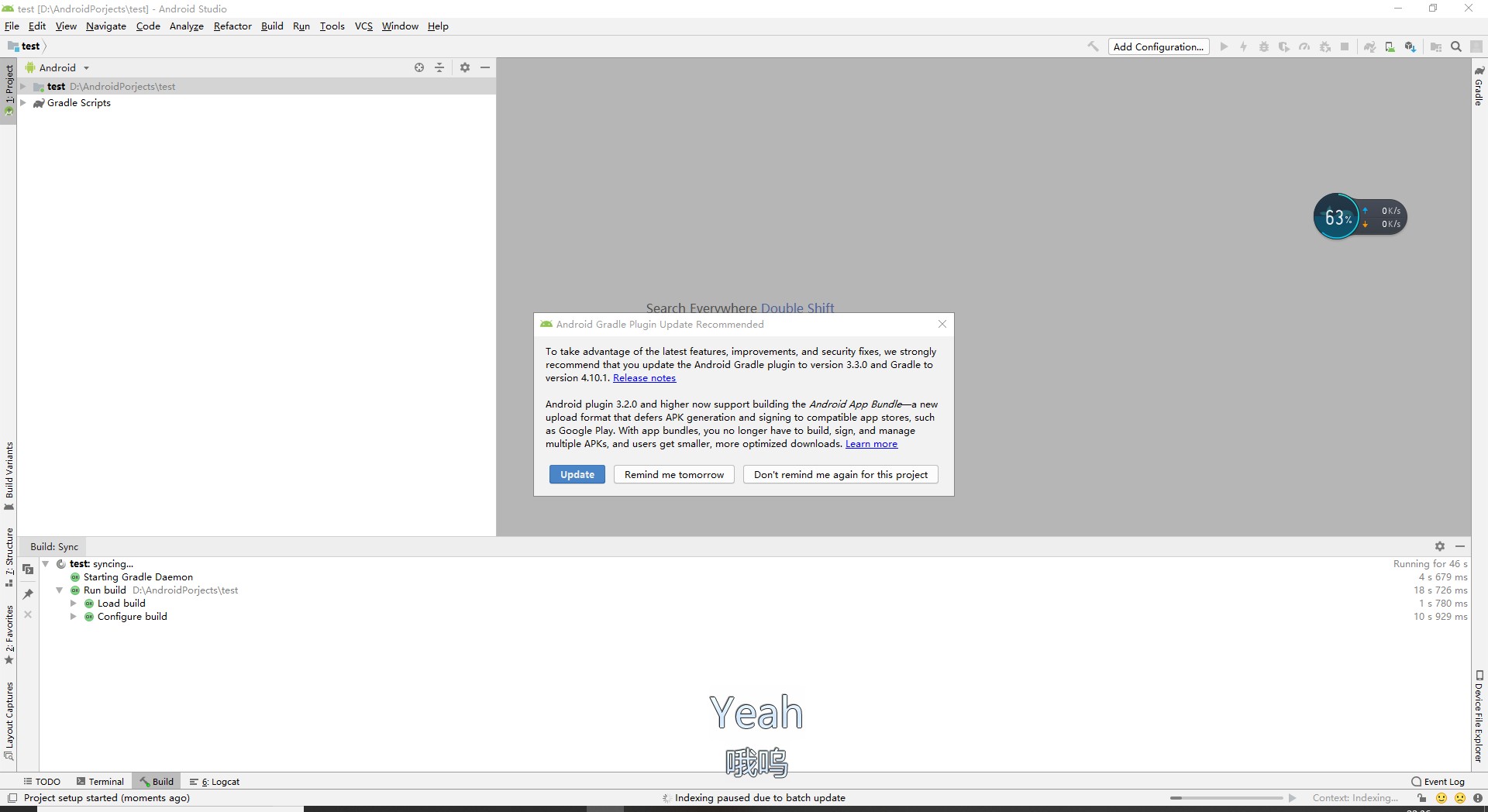Click the Stop square icon in toolbar
1488x812 pixels.
(x=1345, y=46)
